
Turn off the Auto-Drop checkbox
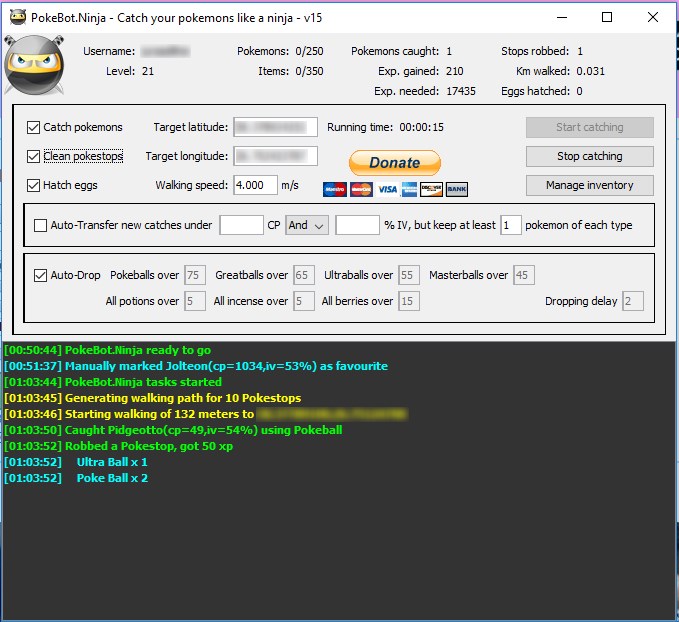pos(41,275)
